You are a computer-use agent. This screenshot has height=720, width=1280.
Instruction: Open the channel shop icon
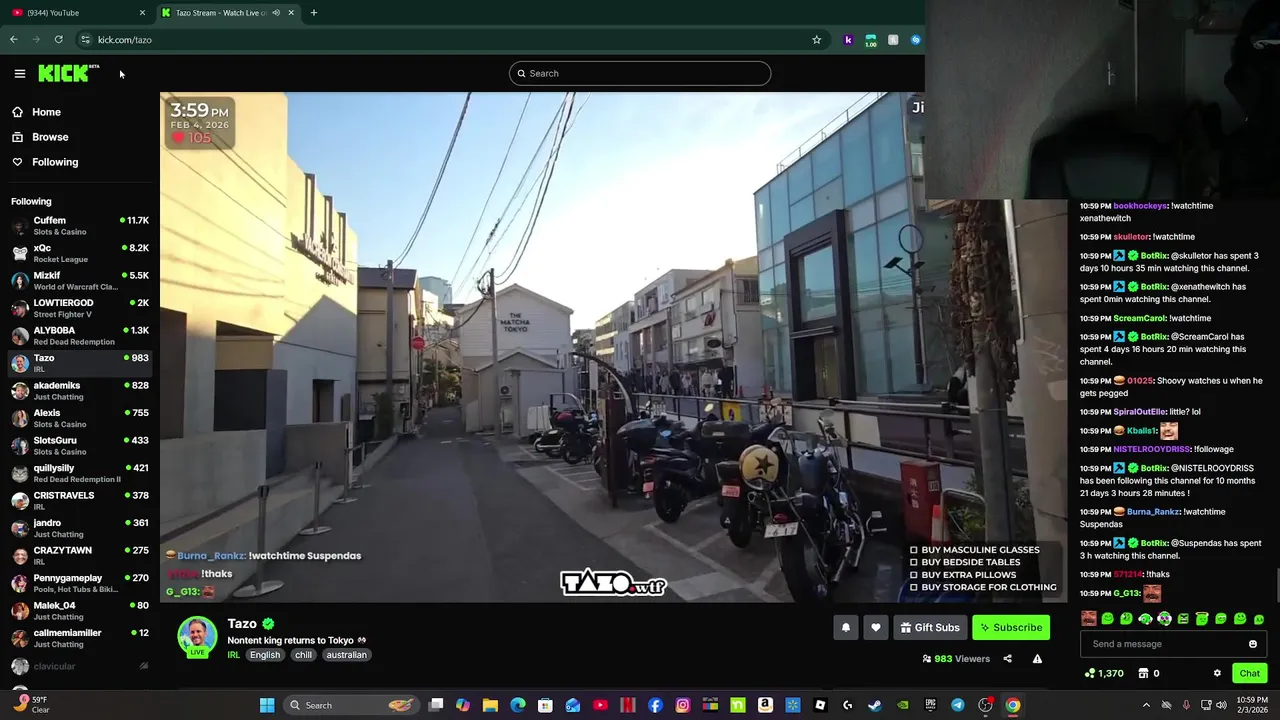1143,673
